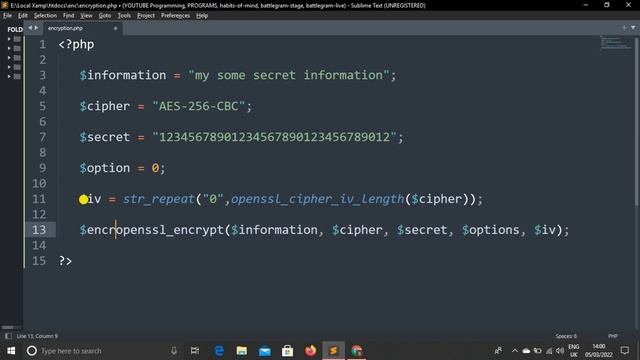
Task: Change indentation via 'Spaces: 8'
Action: point(566,336)
